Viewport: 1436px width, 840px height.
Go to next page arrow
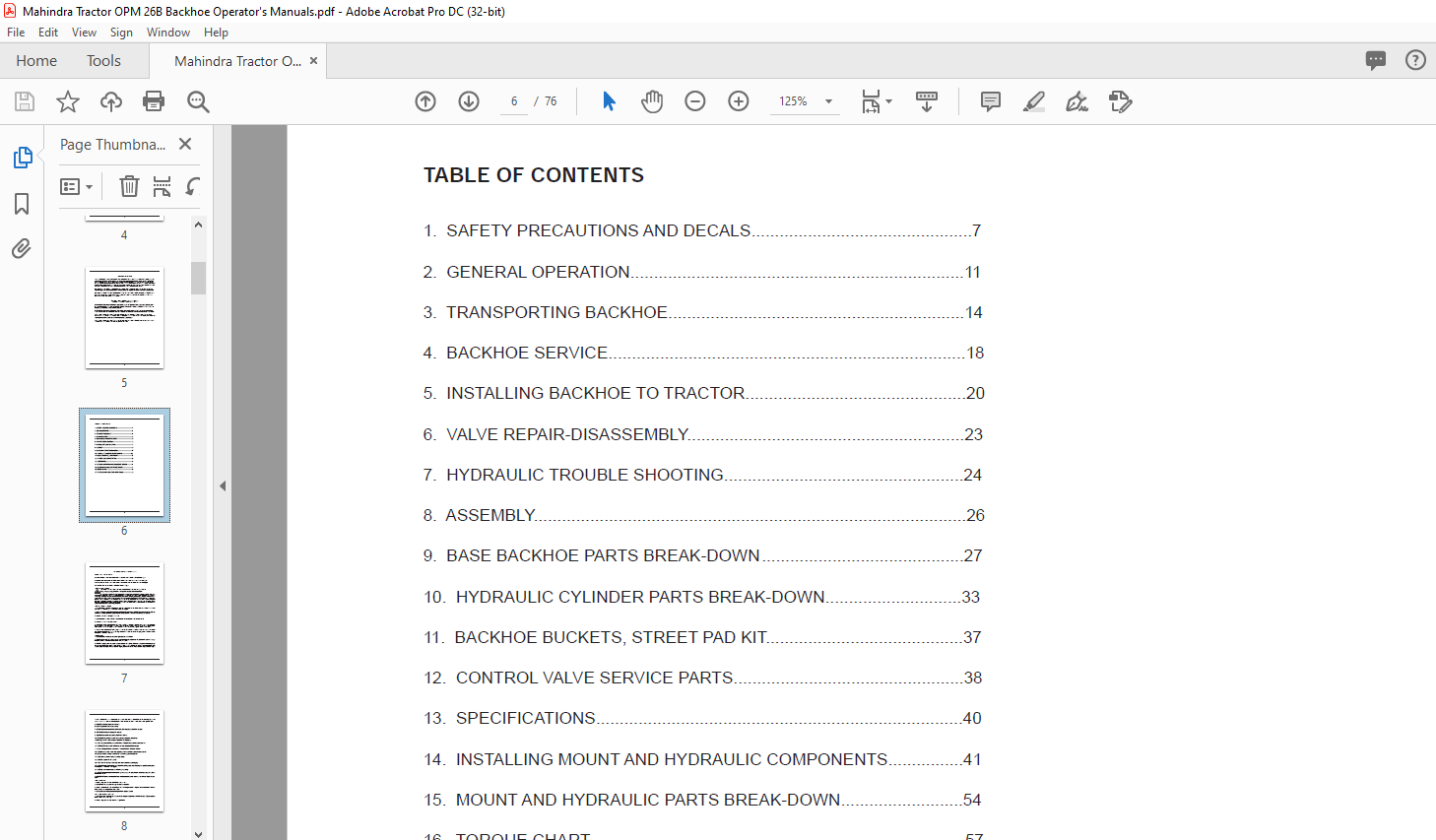469,101
